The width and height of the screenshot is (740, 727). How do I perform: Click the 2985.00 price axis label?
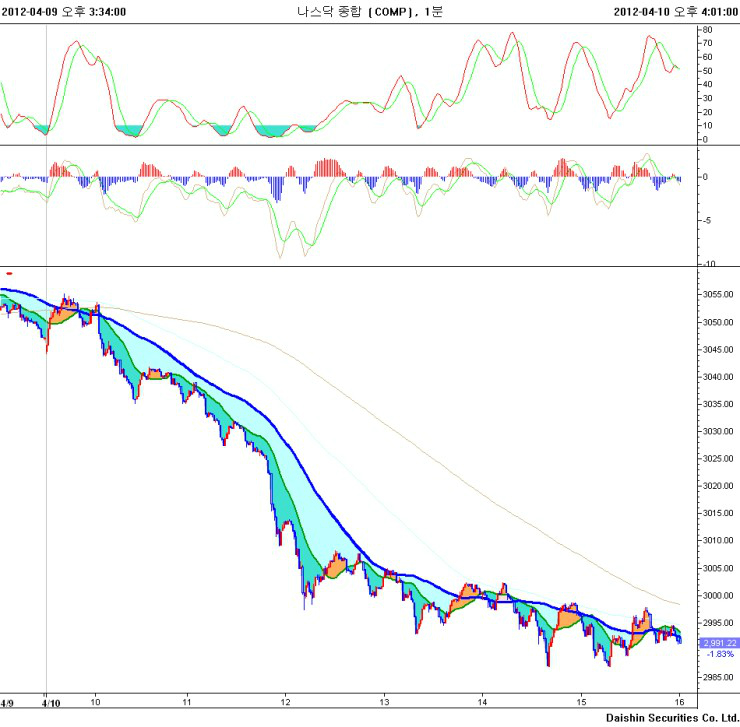point(719,677)
